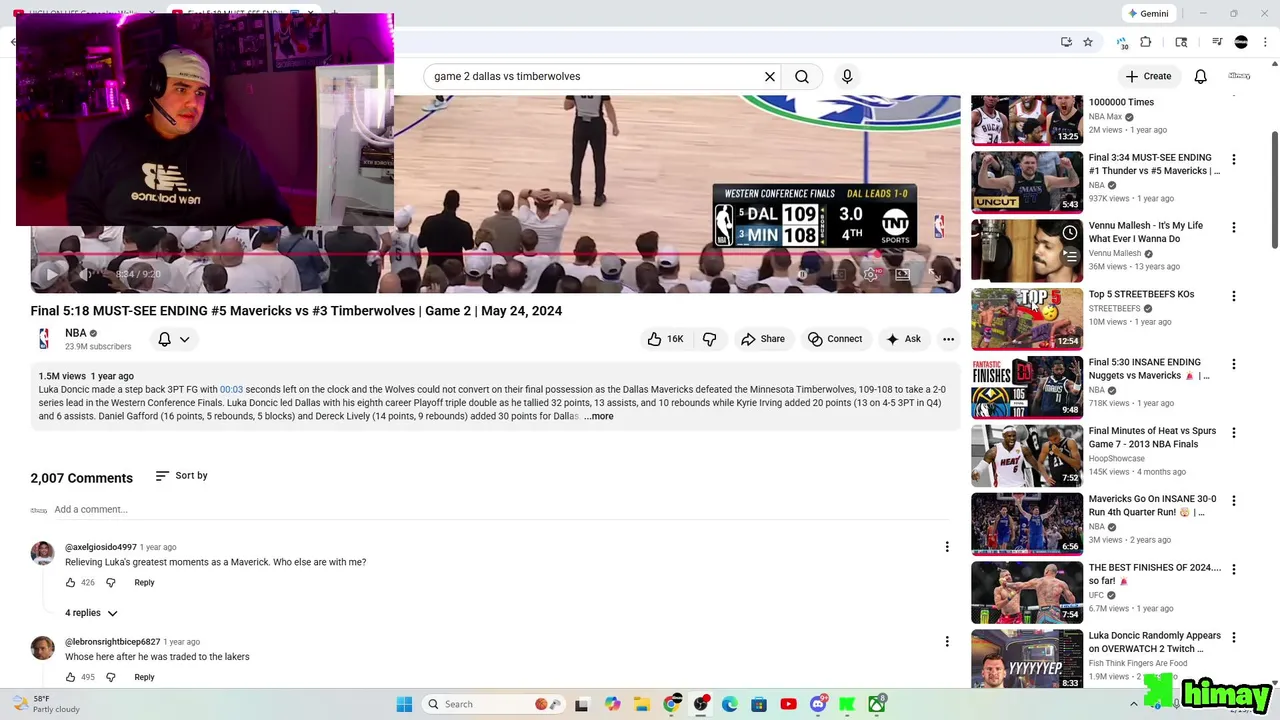The image size is (1280, 720).
Task: Start voice search with the microphone icon
Action: coord(847,76)
